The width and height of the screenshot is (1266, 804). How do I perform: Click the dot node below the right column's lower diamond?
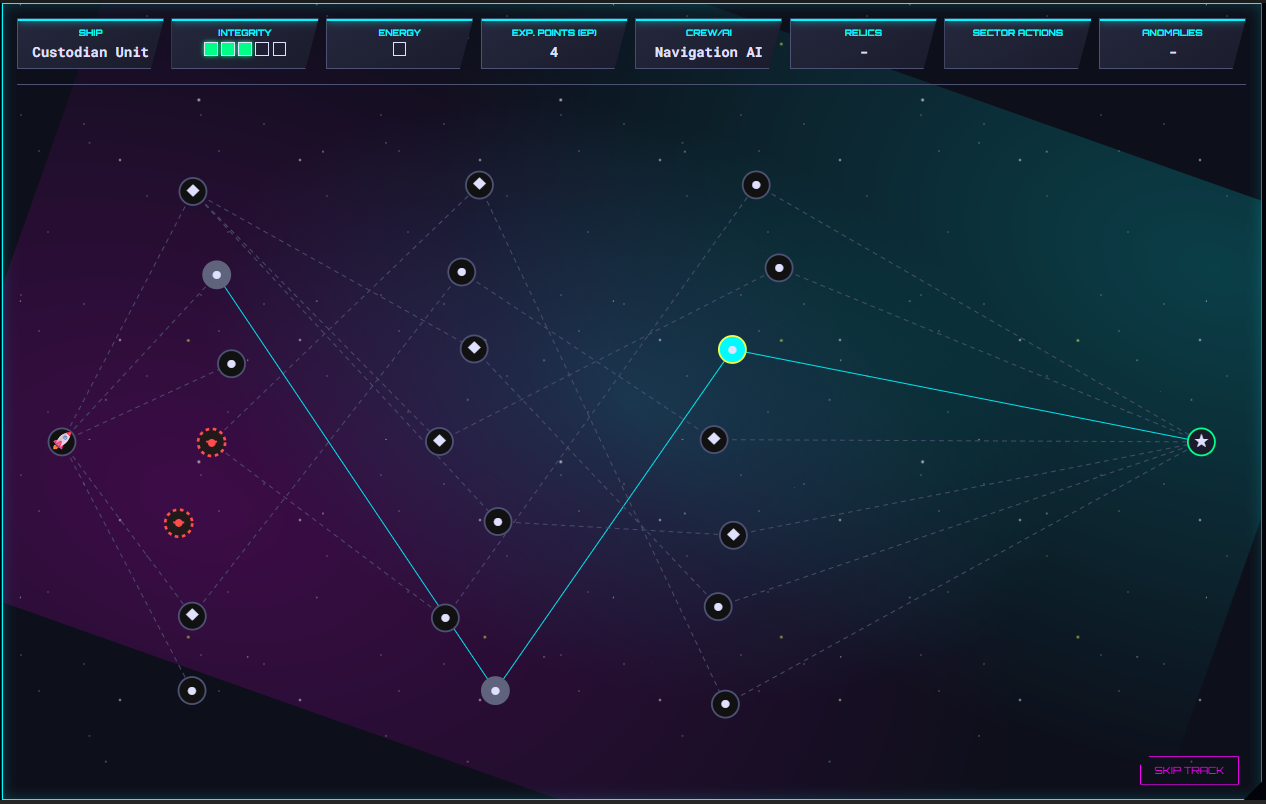[x=718, y=606]
